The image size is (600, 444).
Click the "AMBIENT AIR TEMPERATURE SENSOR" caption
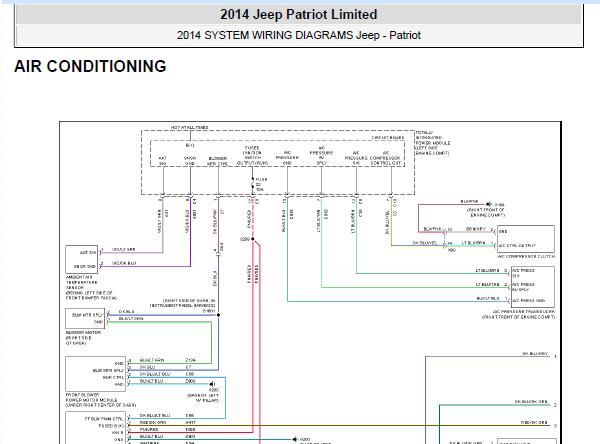[91, 287]
